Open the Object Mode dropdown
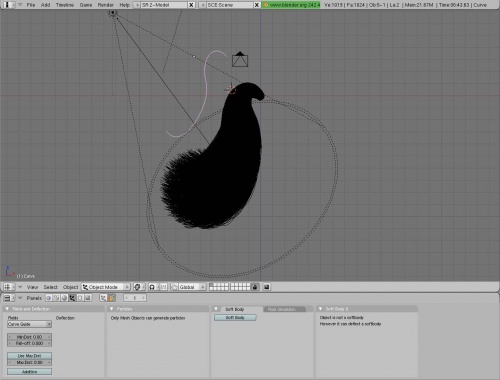Screen dimensions: 500x380 106,287
